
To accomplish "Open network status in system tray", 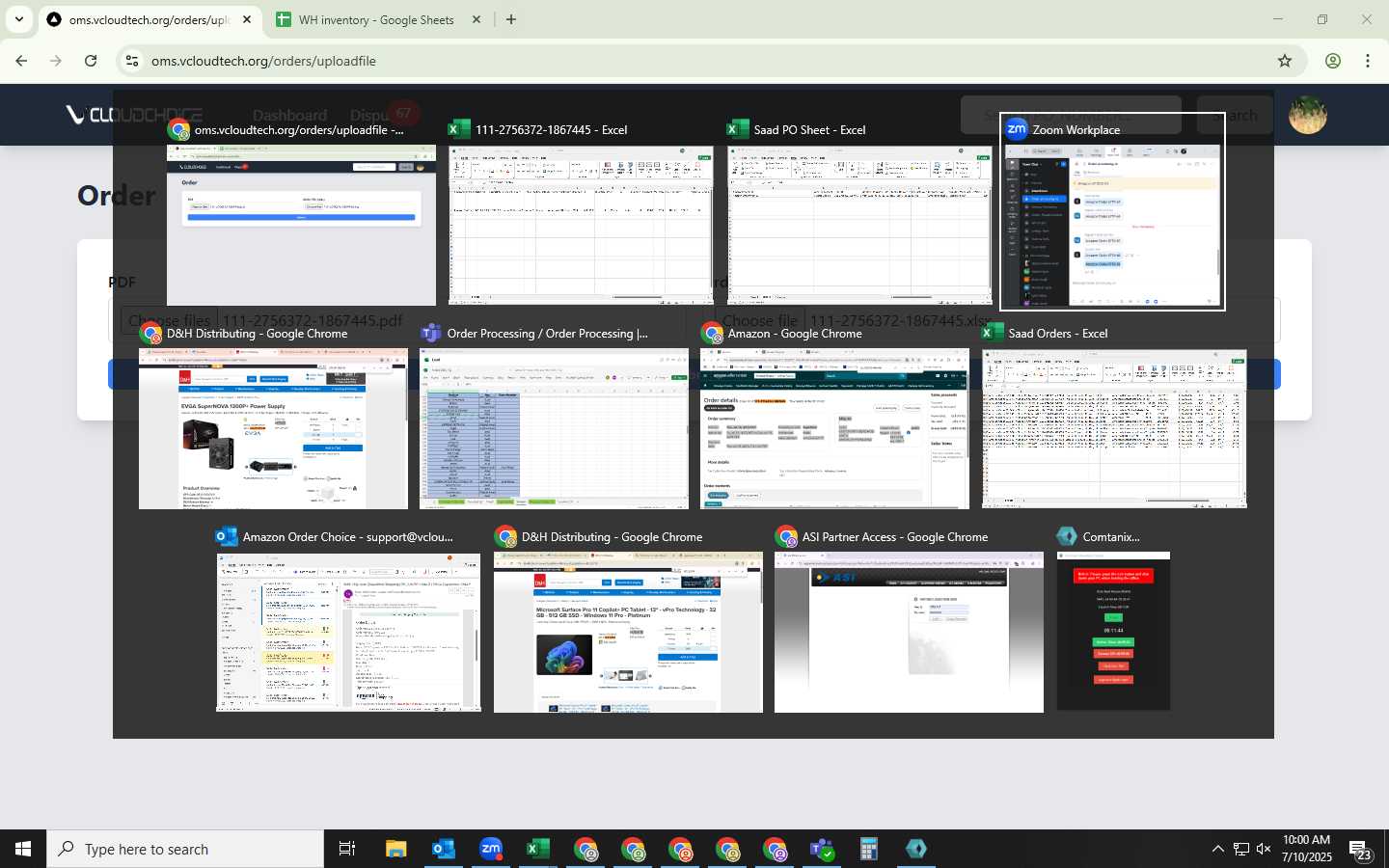I will tap(1241, 849).
